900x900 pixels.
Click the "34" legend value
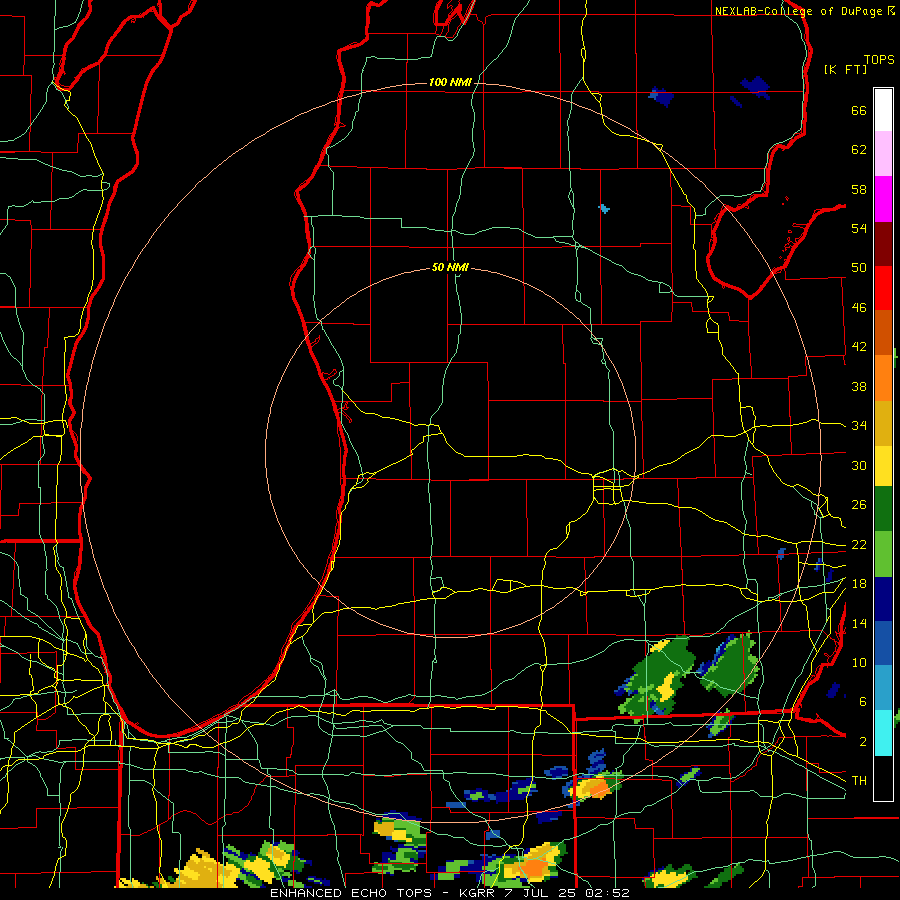point(859,426)
